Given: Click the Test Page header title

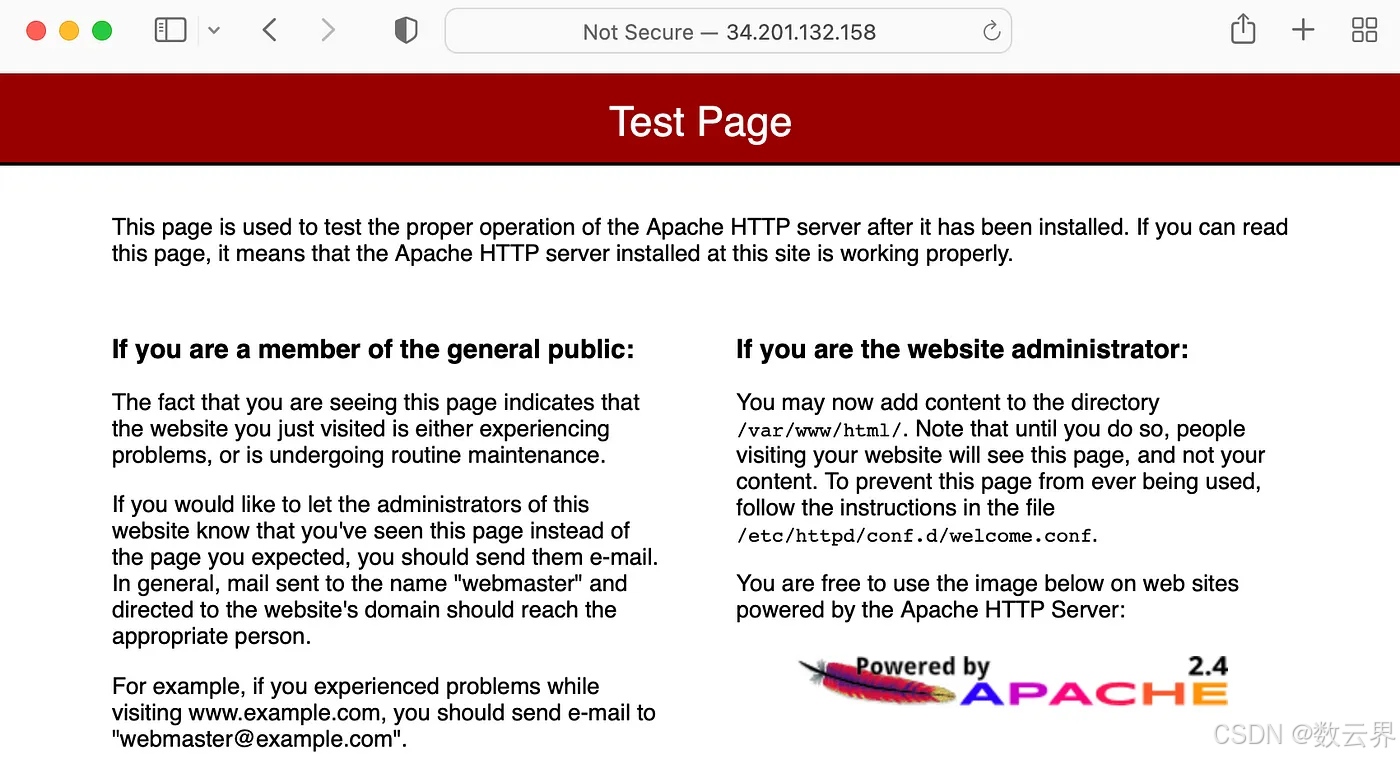Looking at the screenshot, I should (700, 122).
